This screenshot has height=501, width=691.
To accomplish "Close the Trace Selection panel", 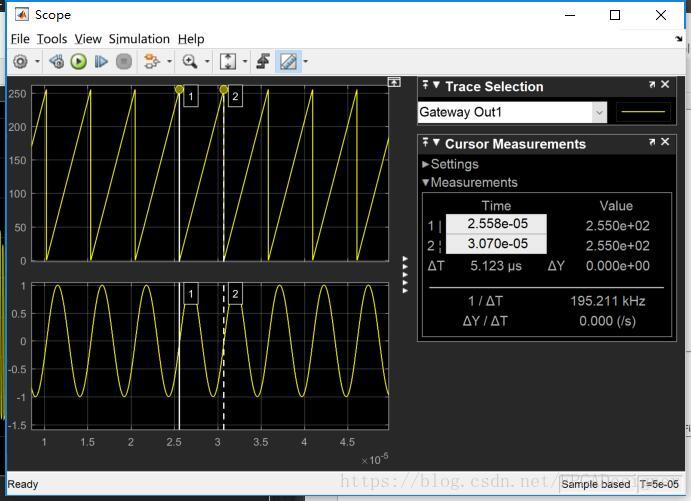I will click(665, 84).
